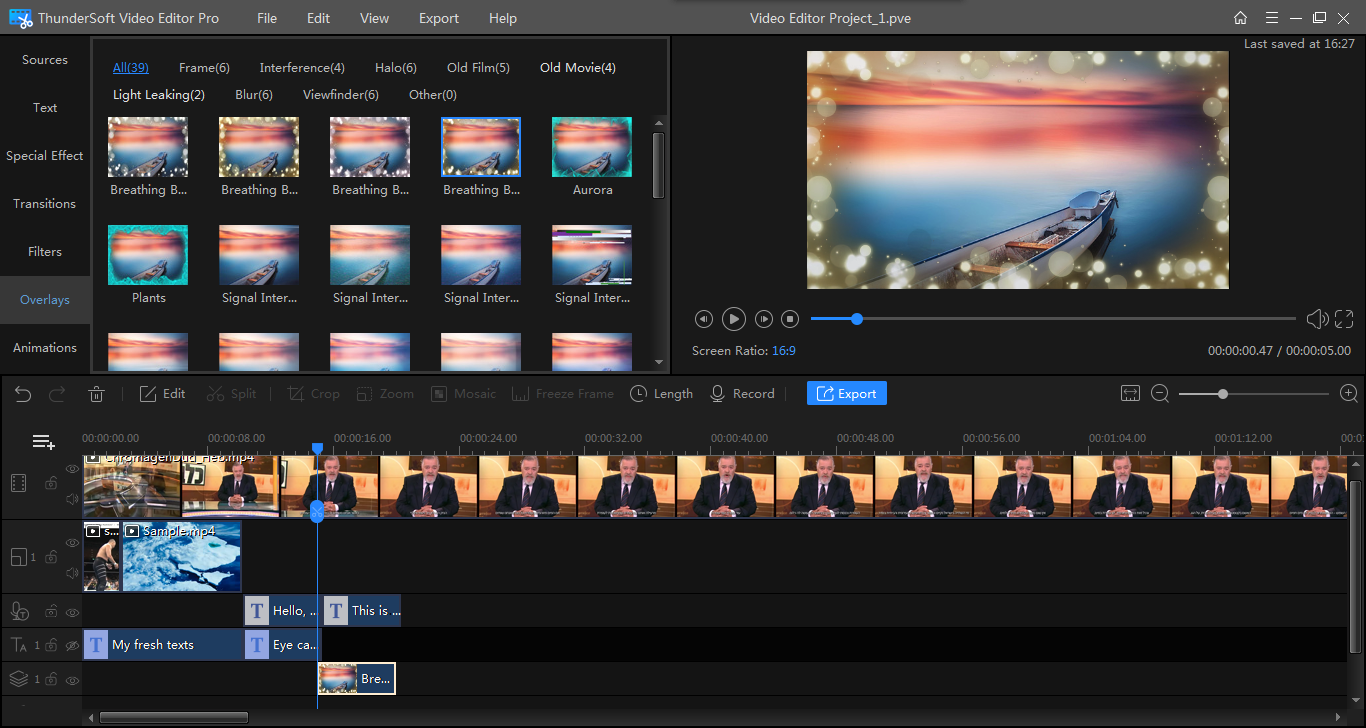Click the undo arrow in timeline toolbar

pos(23,394)
